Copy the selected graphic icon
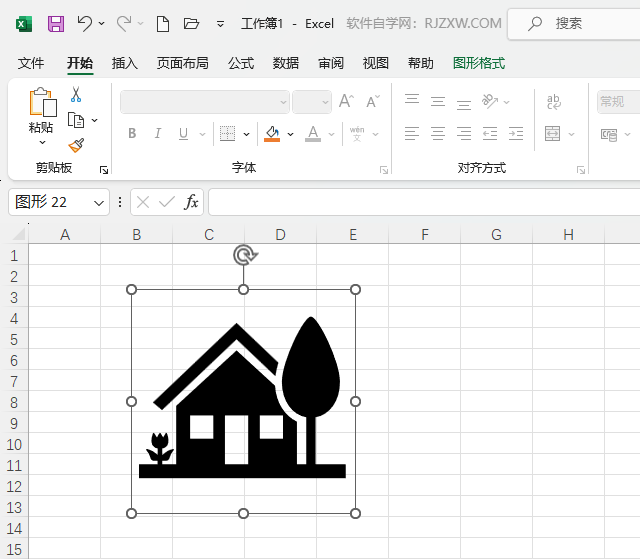Image resolution: width=640 pixels, height=559 pixels. (x=76, y=120)
